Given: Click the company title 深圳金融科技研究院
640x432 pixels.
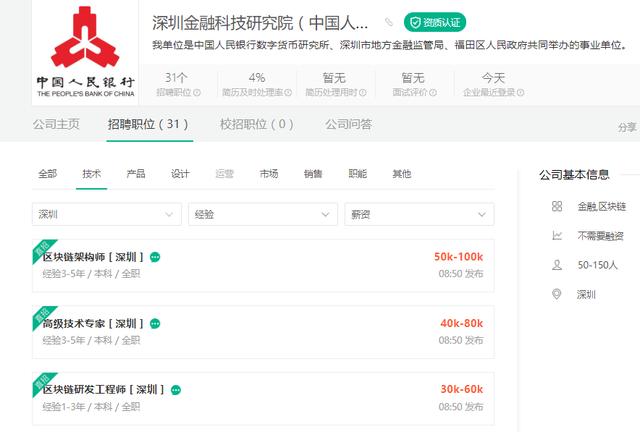Looking at the screenshot, I should (260, 23).
